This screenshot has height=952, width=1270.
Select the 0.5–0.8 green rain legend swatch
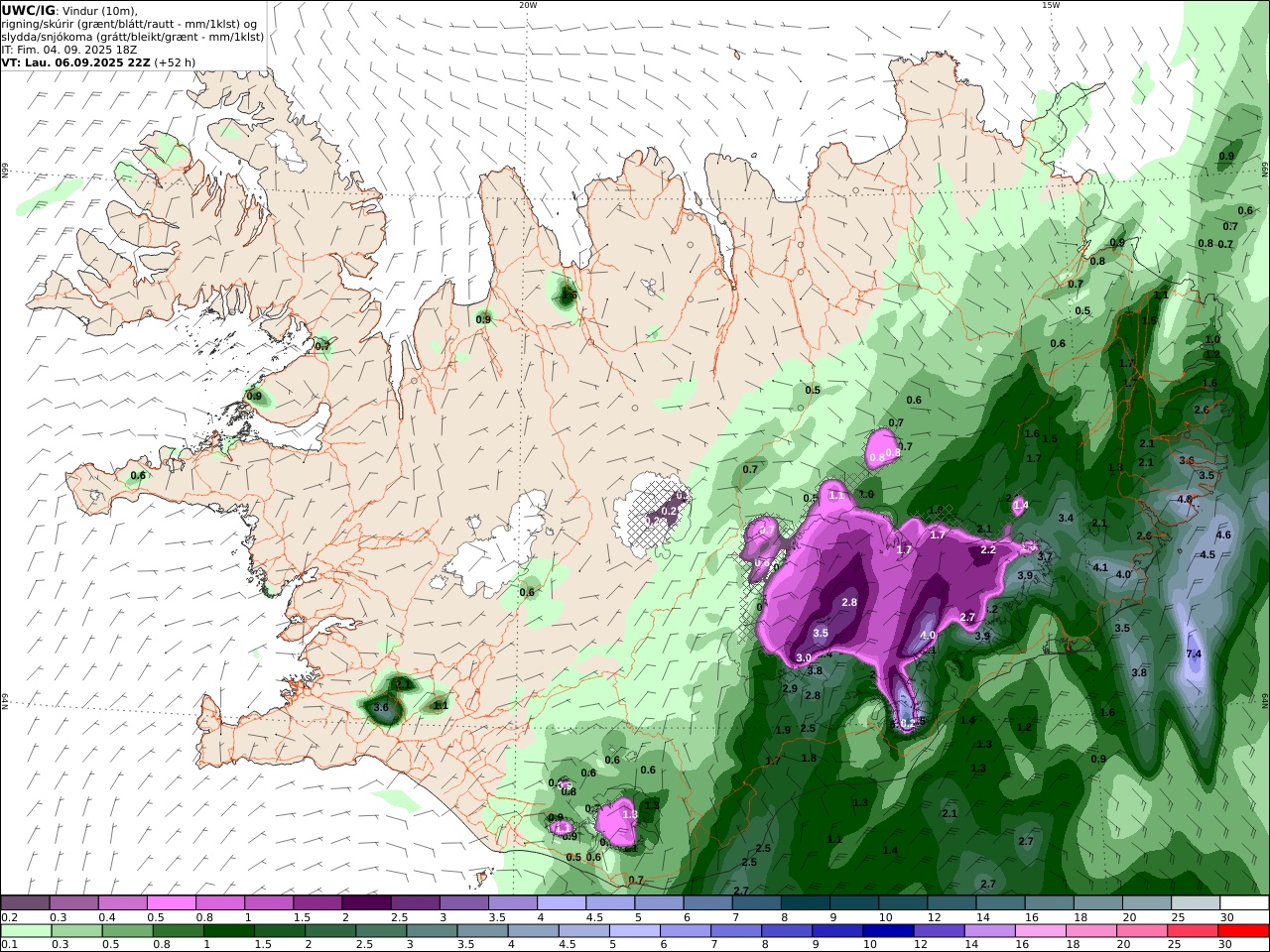(x=127, y=931)
